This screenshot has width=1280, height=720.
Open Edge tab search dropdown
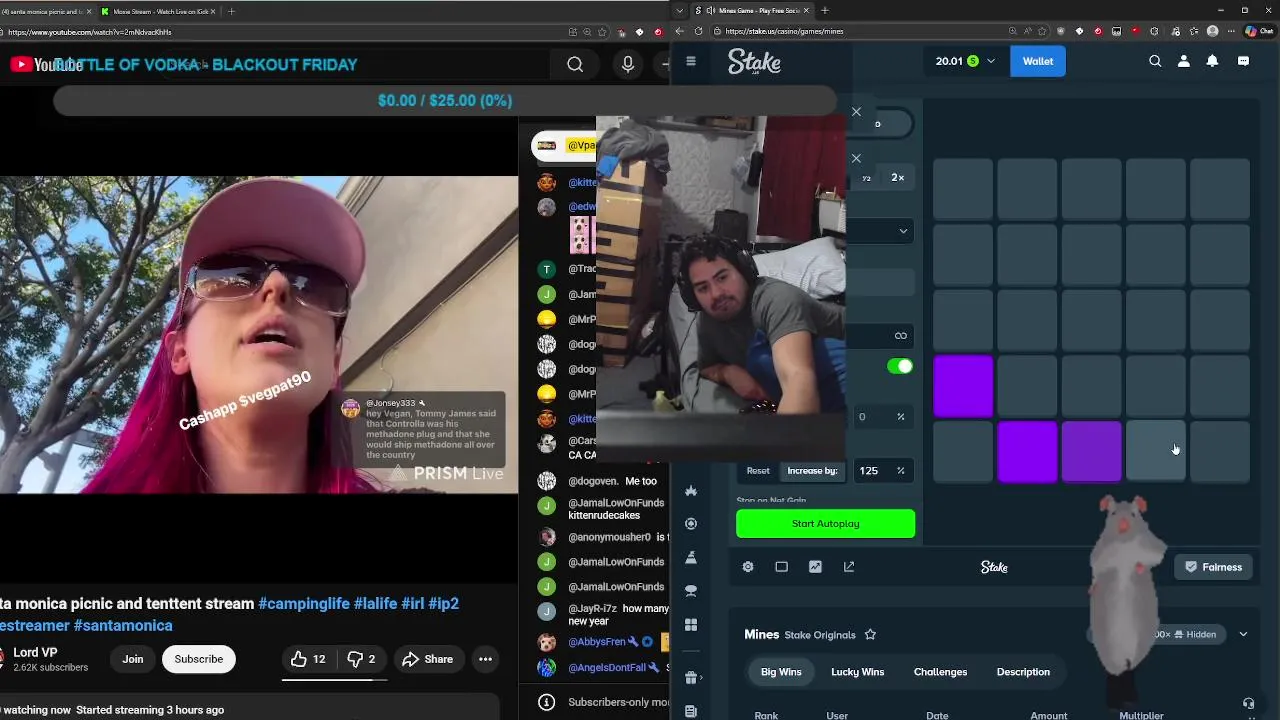coord(680,11)
